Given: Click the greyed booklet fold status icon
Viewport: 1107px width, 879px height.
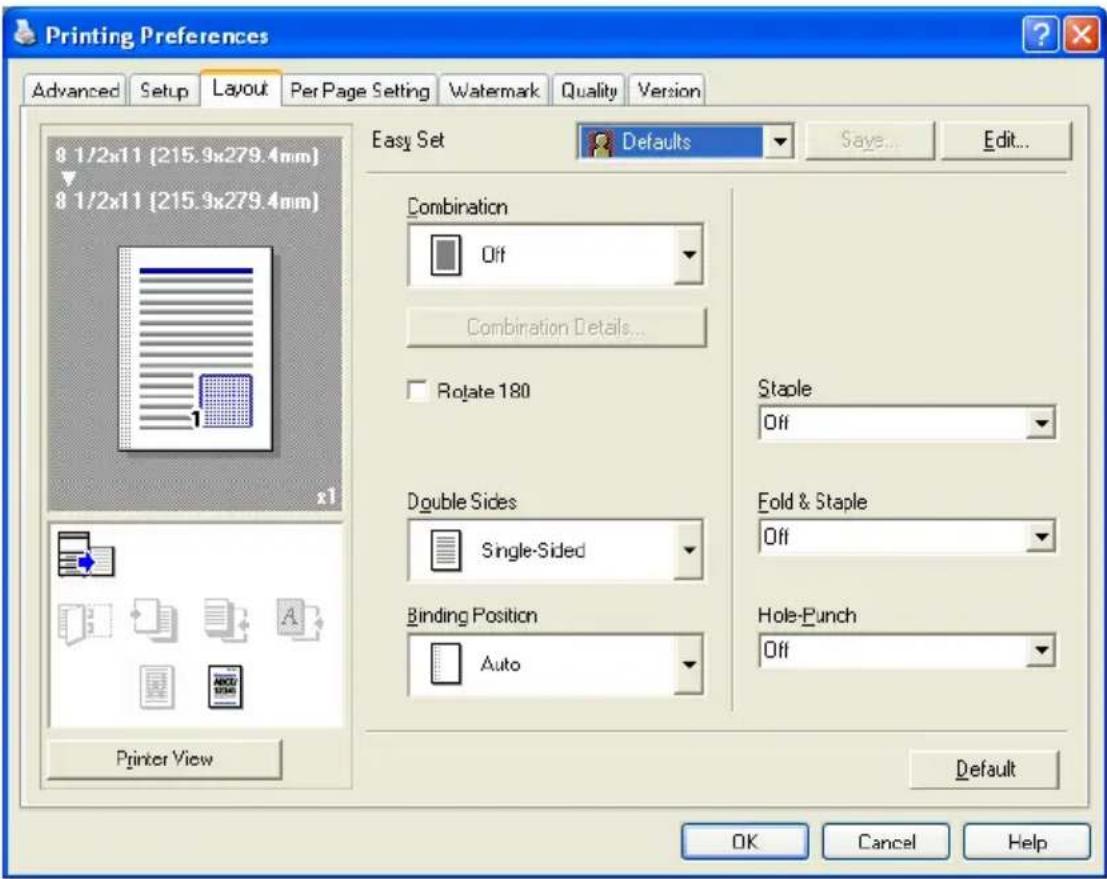Looking at the screenshot, I should coord(85,623).
